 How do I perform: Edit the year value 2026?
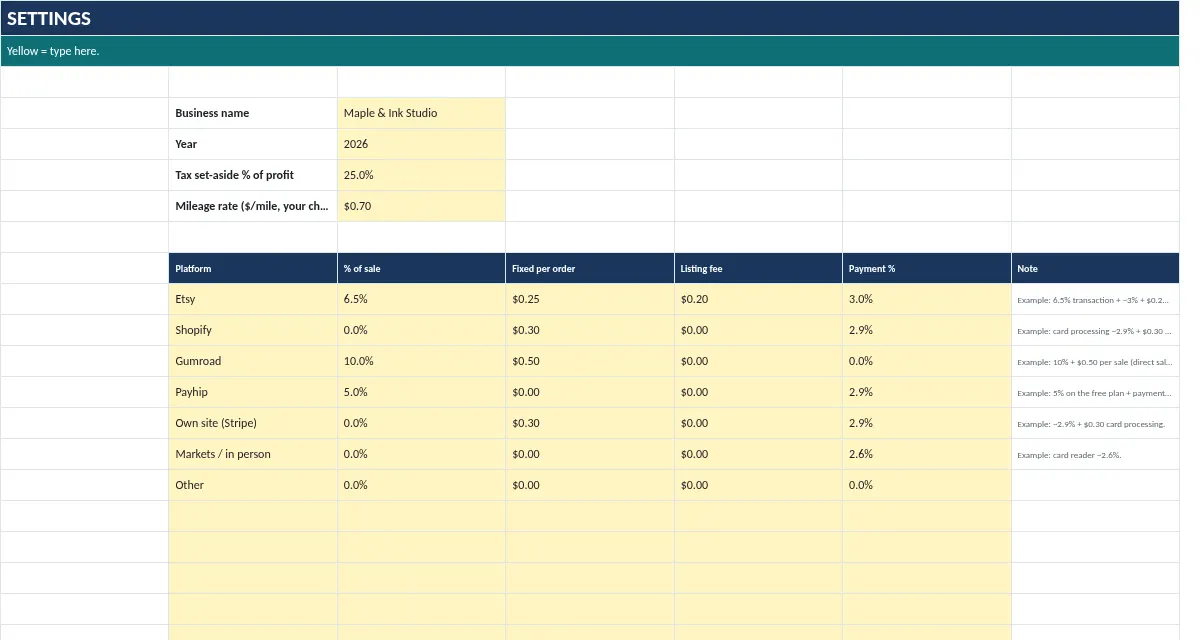(x=421, y=144)
